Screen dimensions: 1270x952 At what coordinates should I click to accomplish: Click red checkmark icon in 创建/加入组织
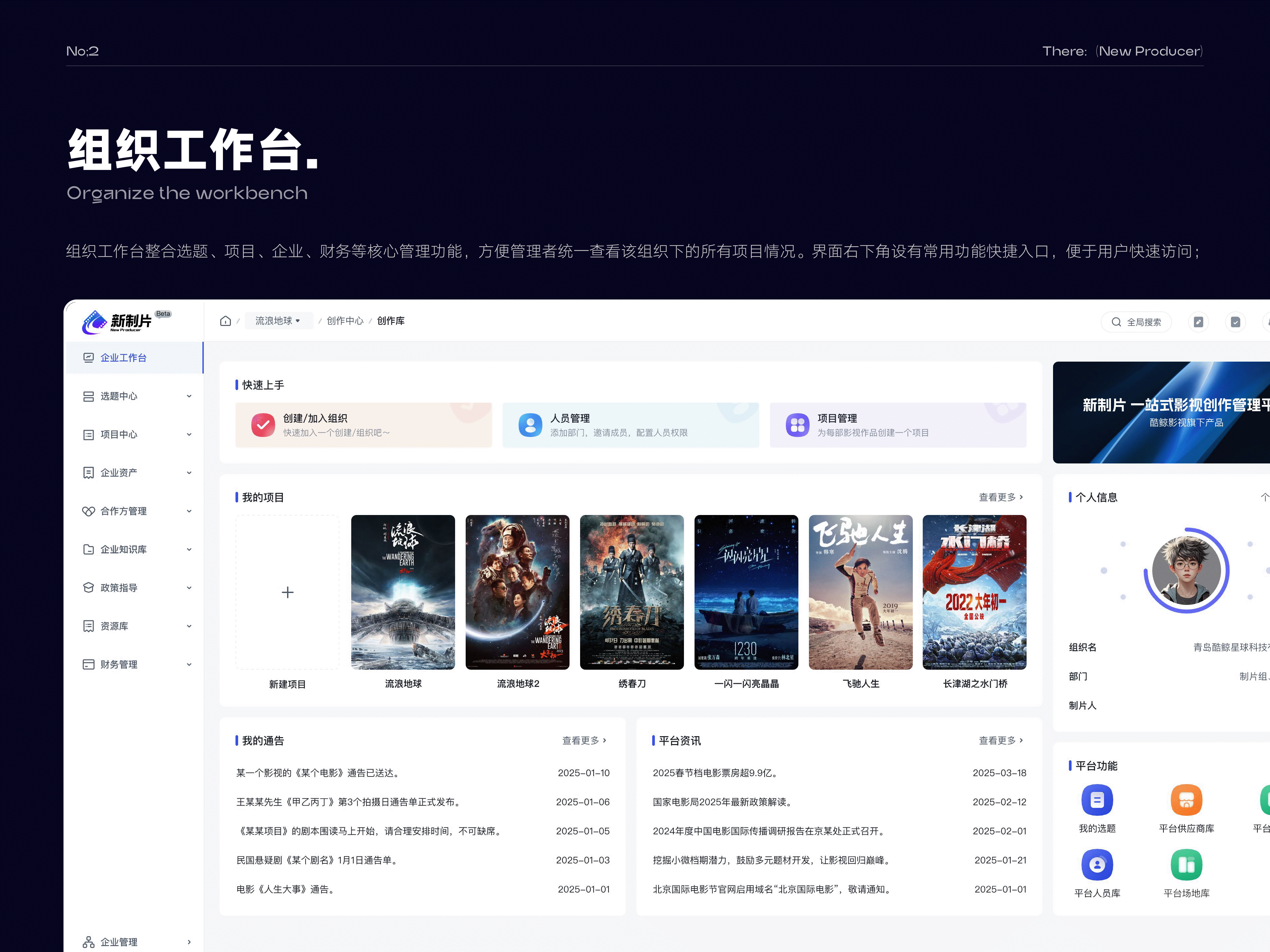[x=263, y=425]
